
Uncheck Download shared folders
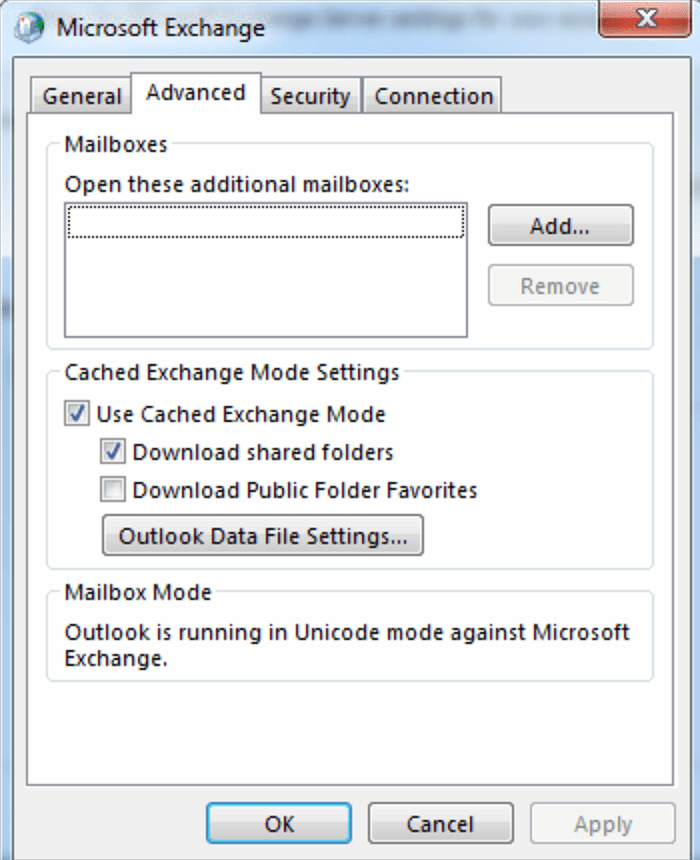[x=113, y=452]
